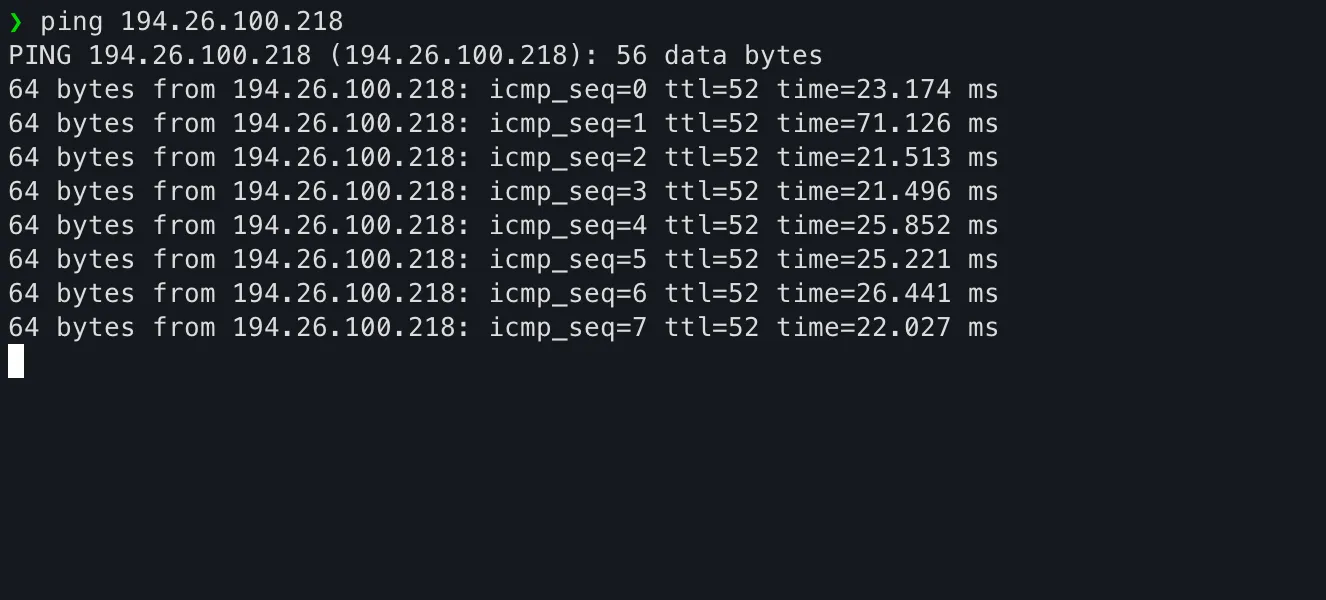Click the time=71.126 value
The height and width of the screenshot is (600, 1326).
pyautogui.click(x=864, y=124)
